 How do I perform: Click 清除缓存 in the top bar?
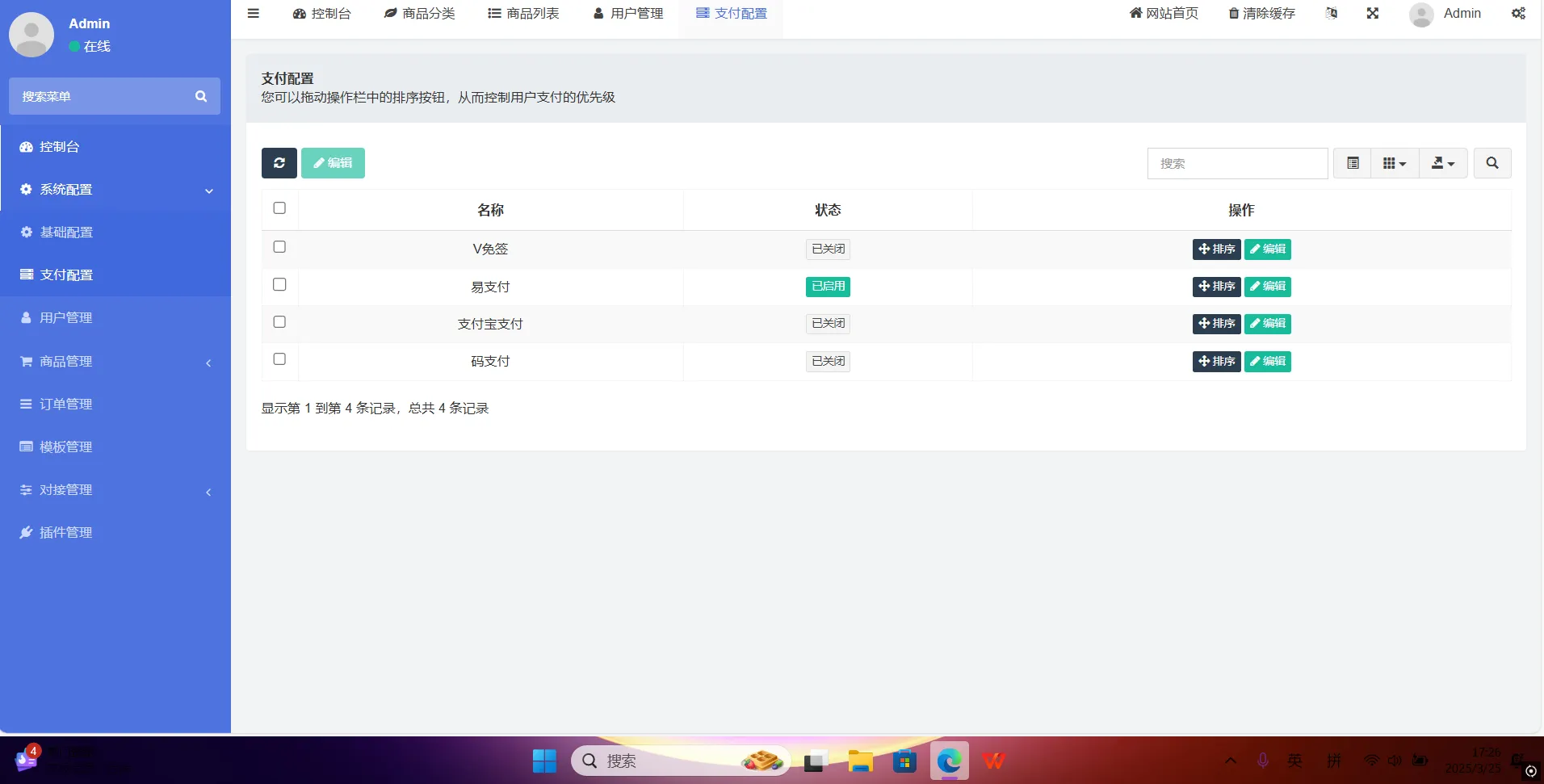click(x=1261, y=13)
